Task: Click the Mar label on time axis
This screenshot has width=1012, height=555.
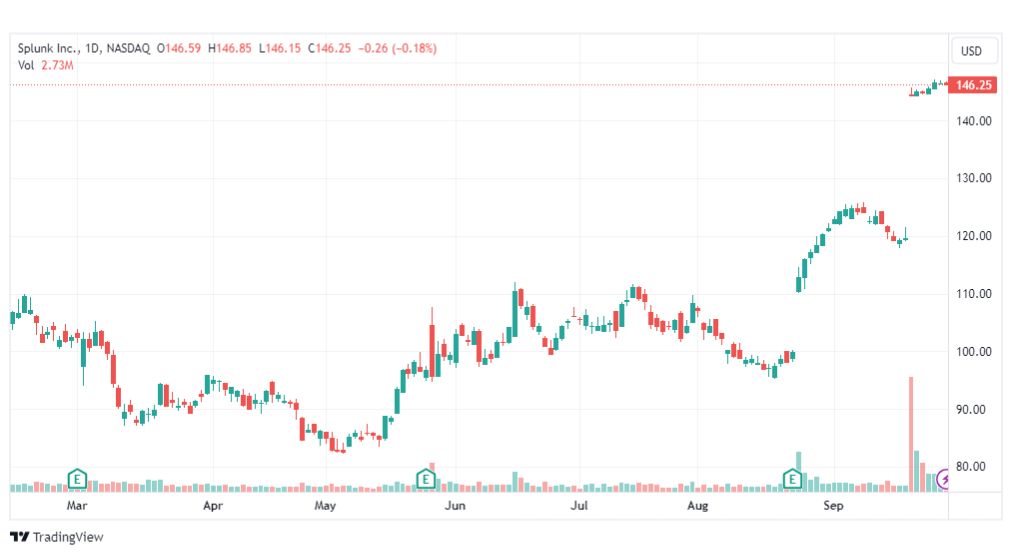Action: (x=77, y=505)
